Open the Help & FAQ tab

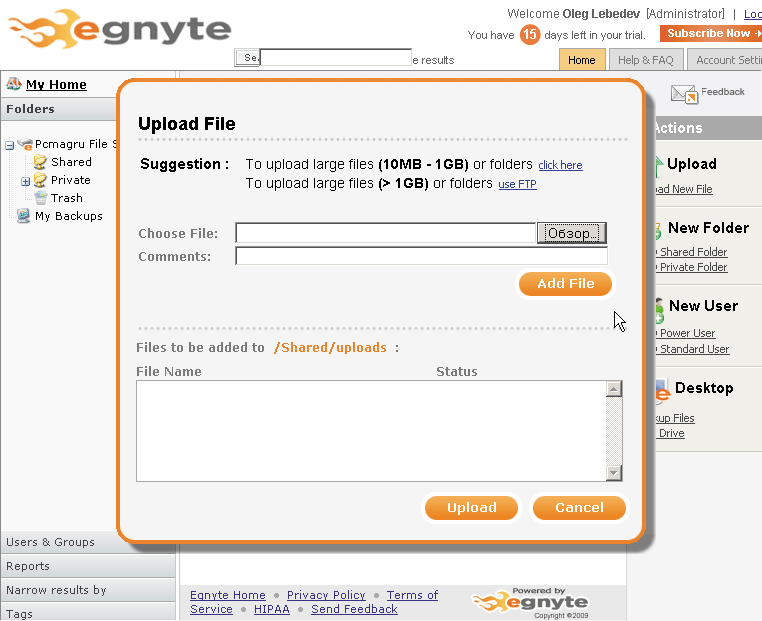(646, 60)
